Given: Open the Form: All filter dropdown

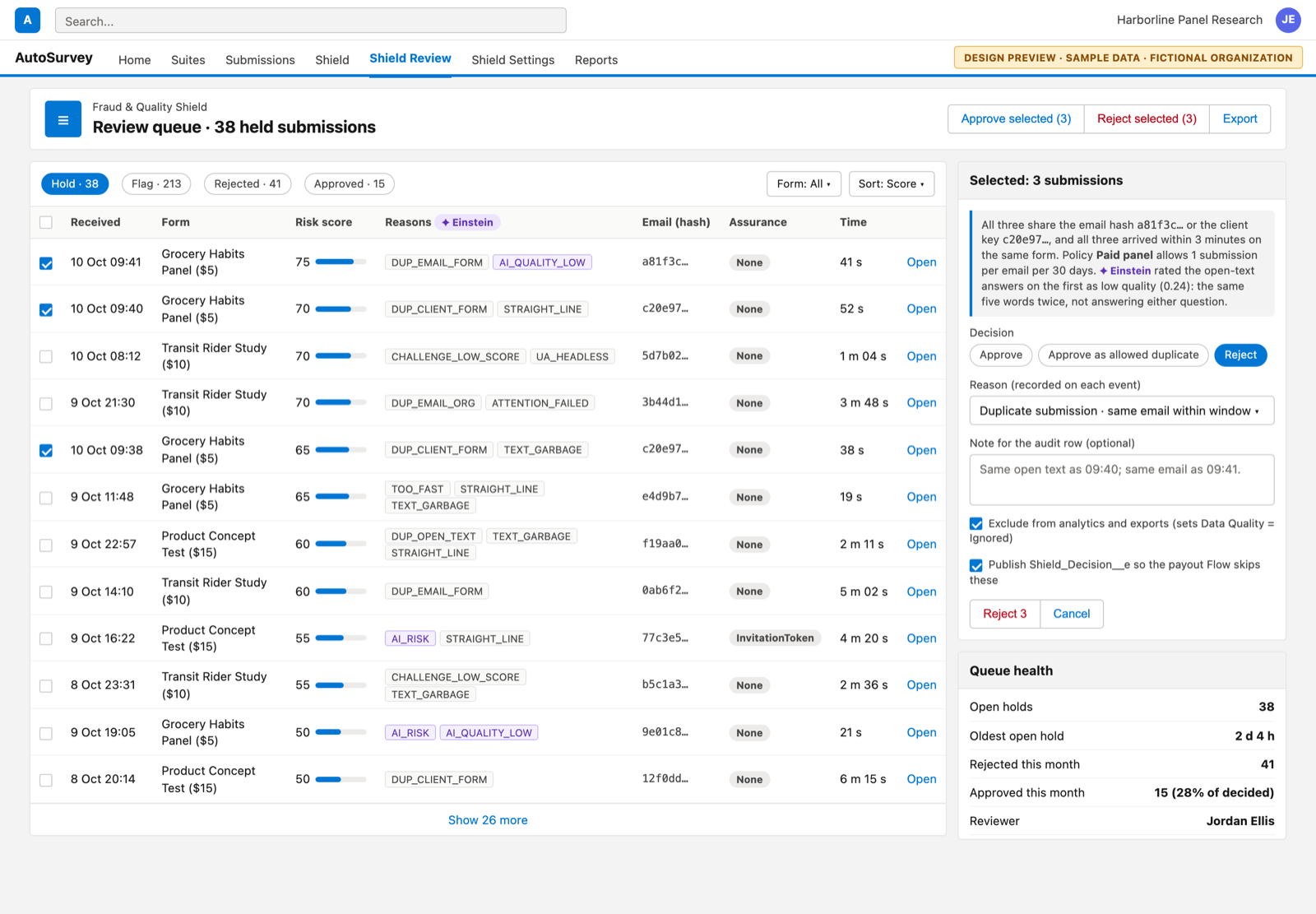Looking at the screenshot, I should coord(804,183).
